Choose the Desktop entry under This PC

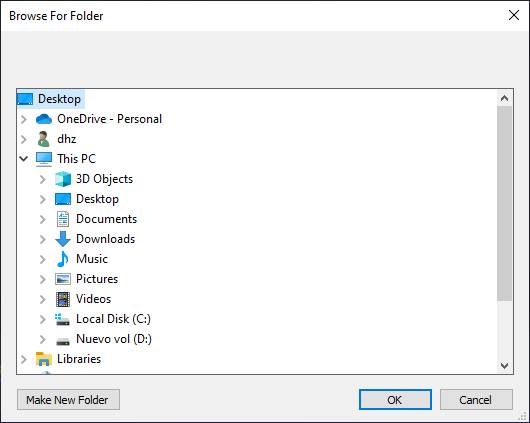97,199
